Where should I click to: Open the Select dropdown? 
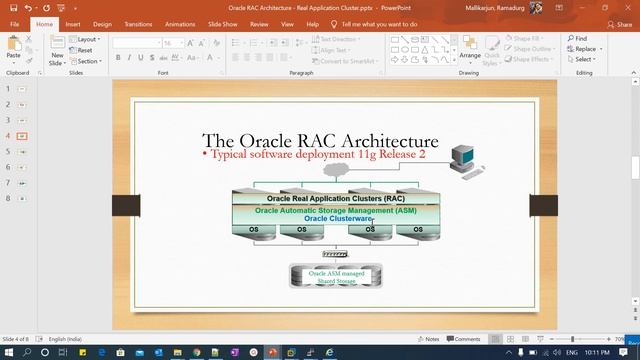click(582, 59)
